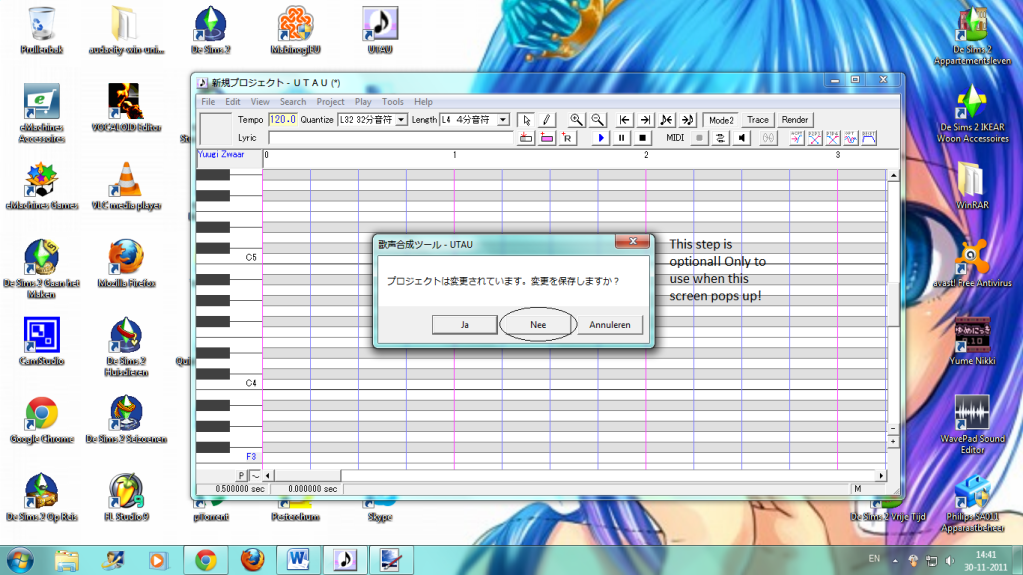
Task: Open the Project menu
Action: pyautogui.click(x=330, y=102)
